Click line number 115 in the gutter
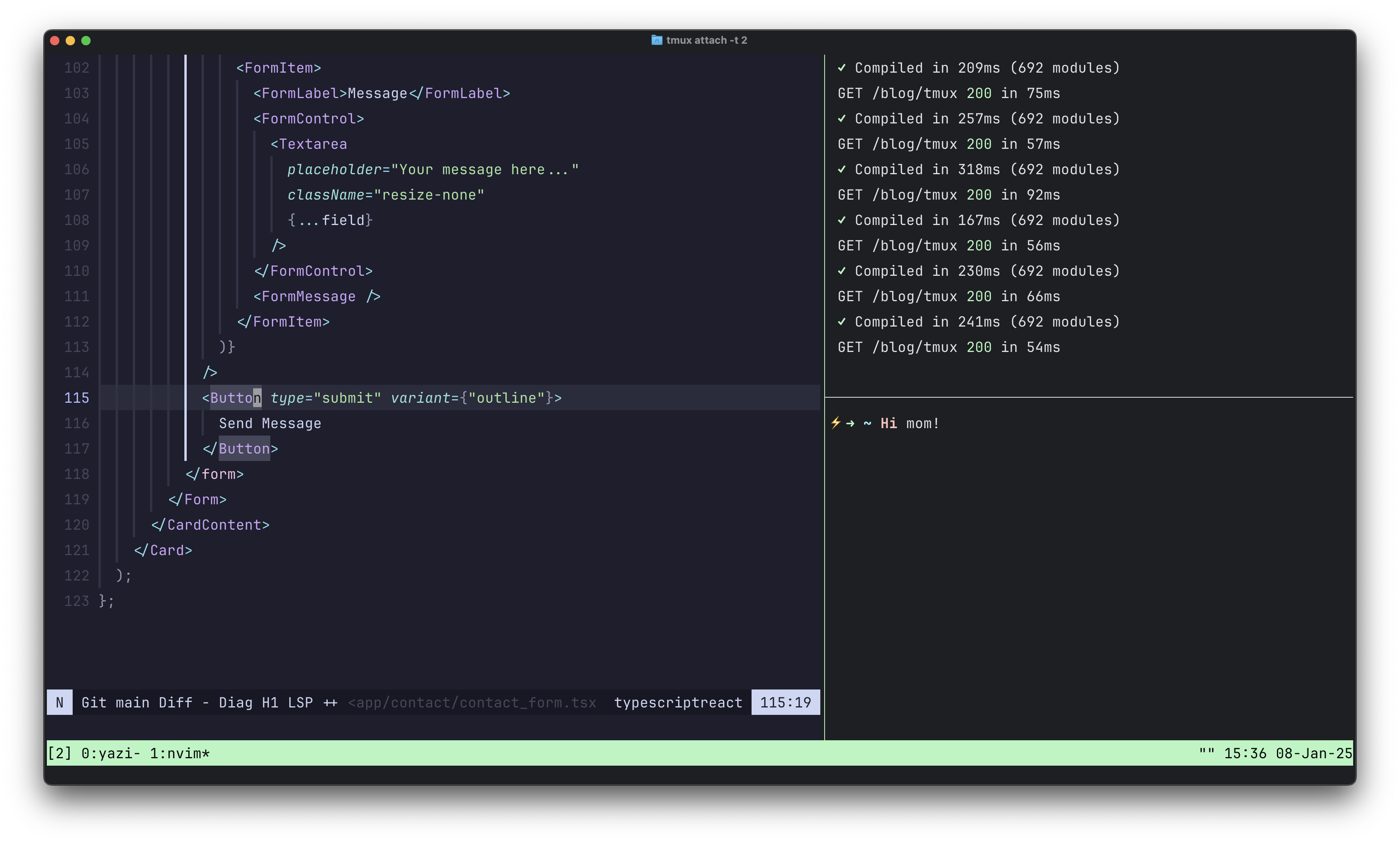Screen dimensions: 1400x843 click(77, 398)
